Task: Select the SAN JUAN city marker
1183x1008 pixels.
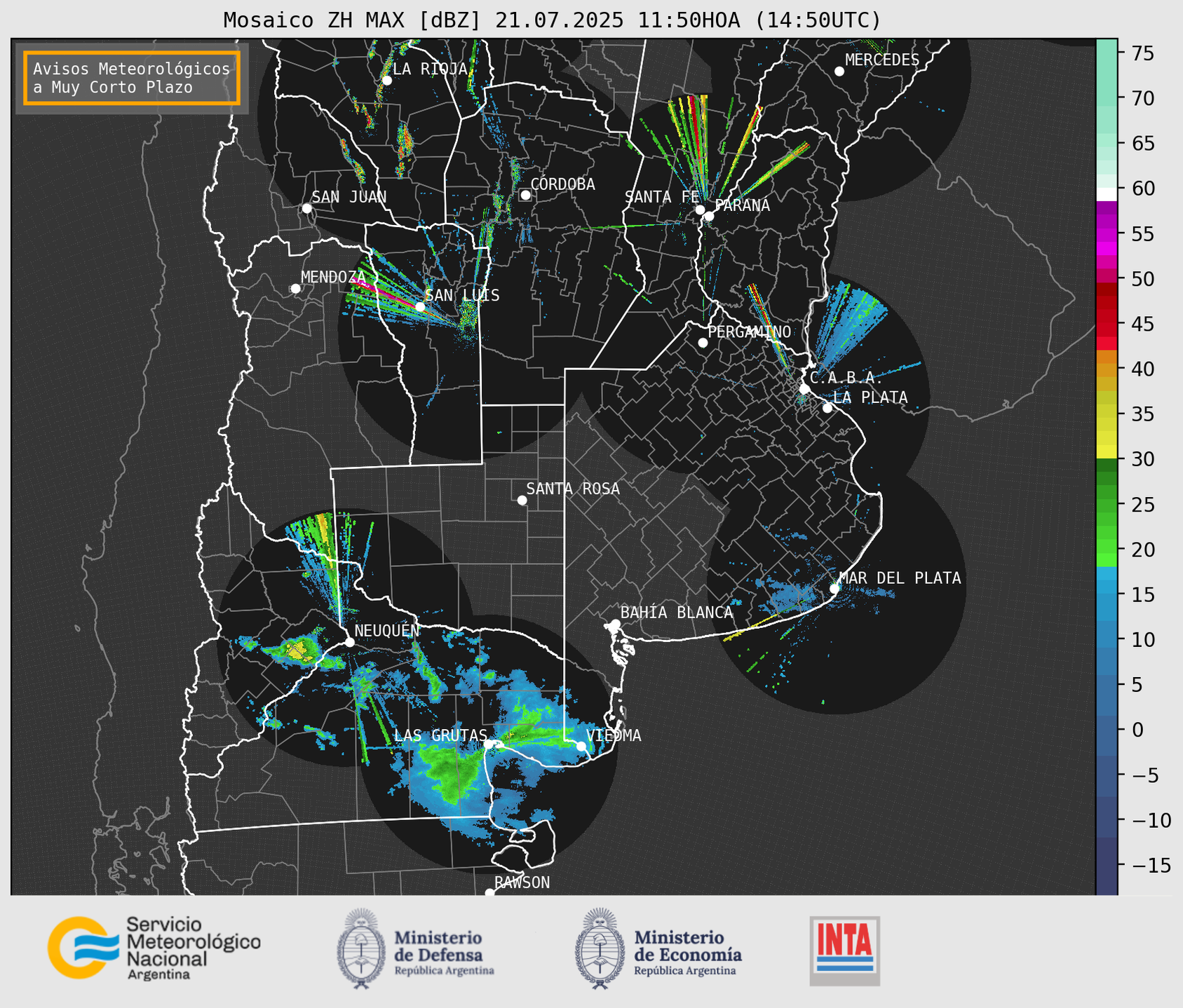Action: click(x=306, y=208)
